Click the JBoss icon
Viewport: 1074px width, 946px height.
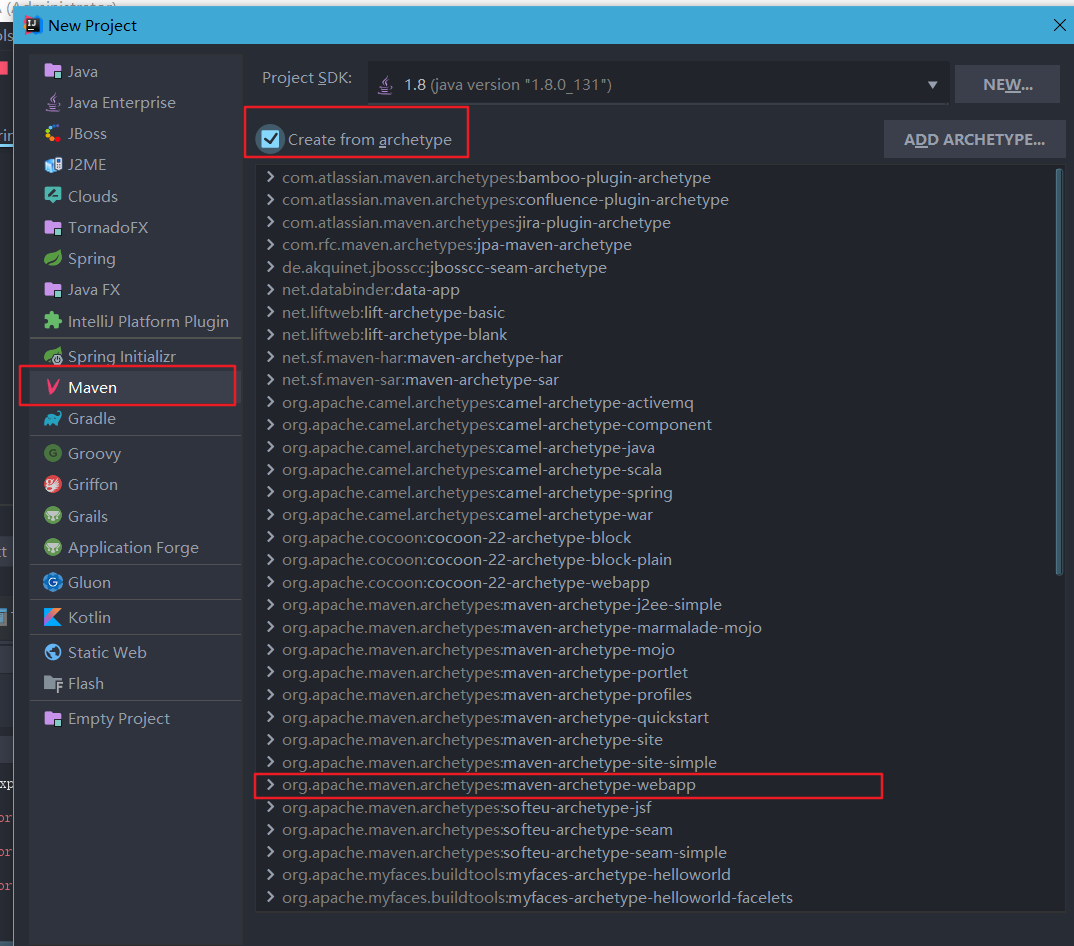pos(53,134)
